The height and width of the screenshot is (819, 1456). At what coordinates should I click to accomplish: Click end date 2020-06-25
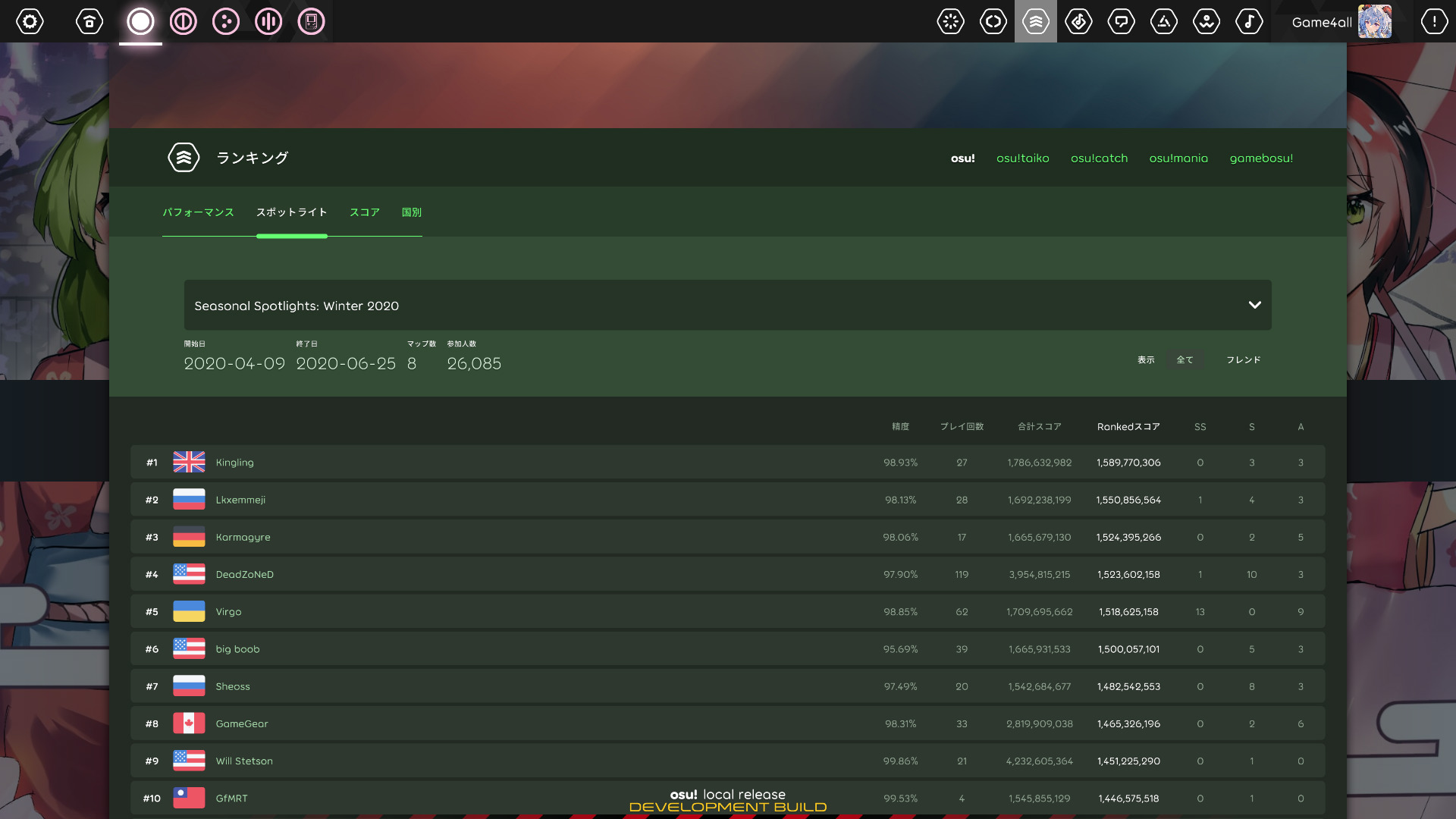[x=346, y=363]
